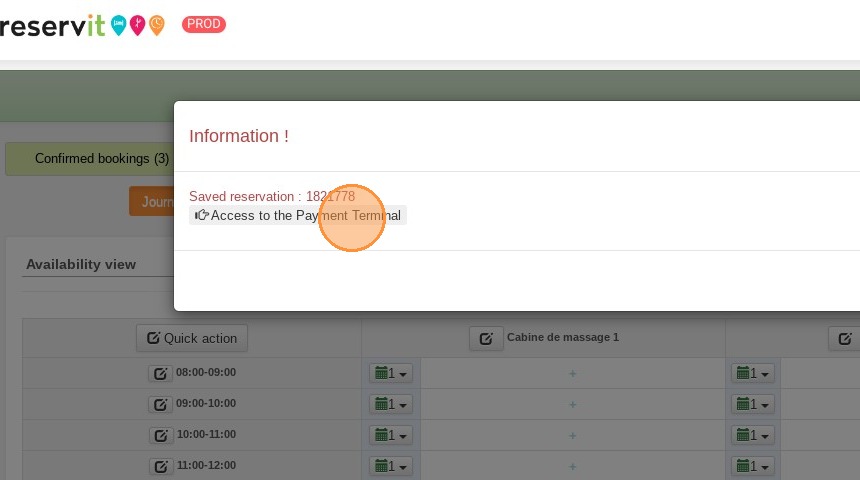Add booking in Cabine 1 at 11:00-12:00
This screenshot has width=860, height=480.
573,466
